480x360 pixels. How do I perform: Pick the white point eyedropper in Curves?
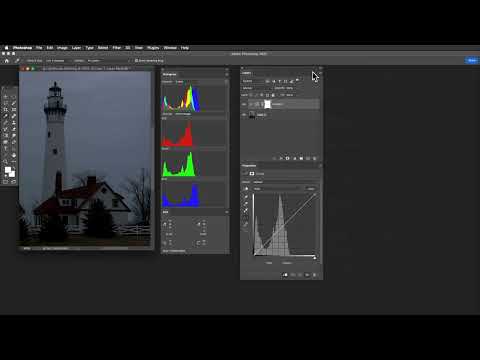coord(246,210)
